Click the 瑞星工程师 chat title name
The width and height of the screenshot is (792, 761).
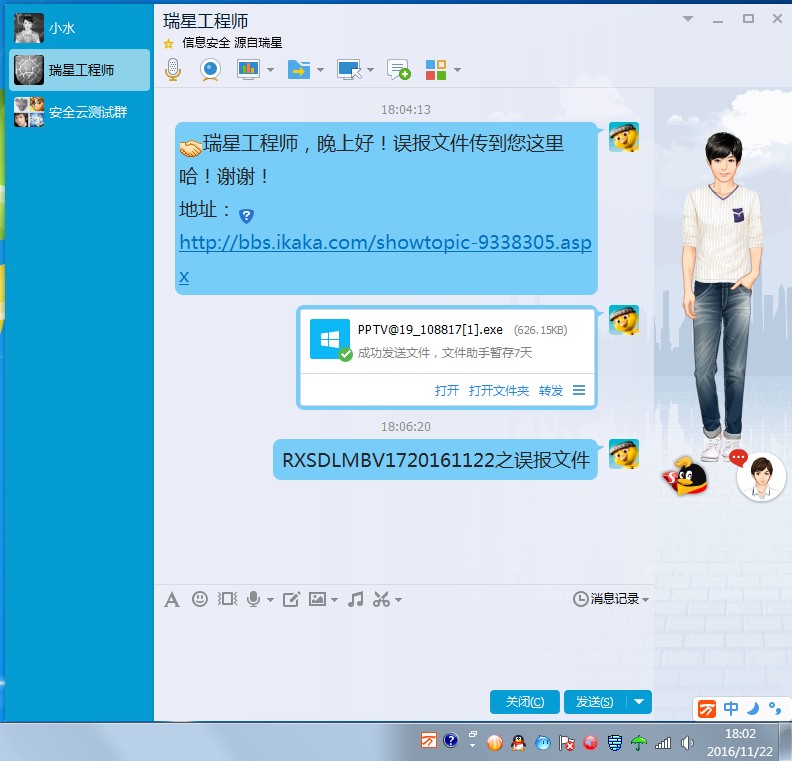click(x=206, y=21)
